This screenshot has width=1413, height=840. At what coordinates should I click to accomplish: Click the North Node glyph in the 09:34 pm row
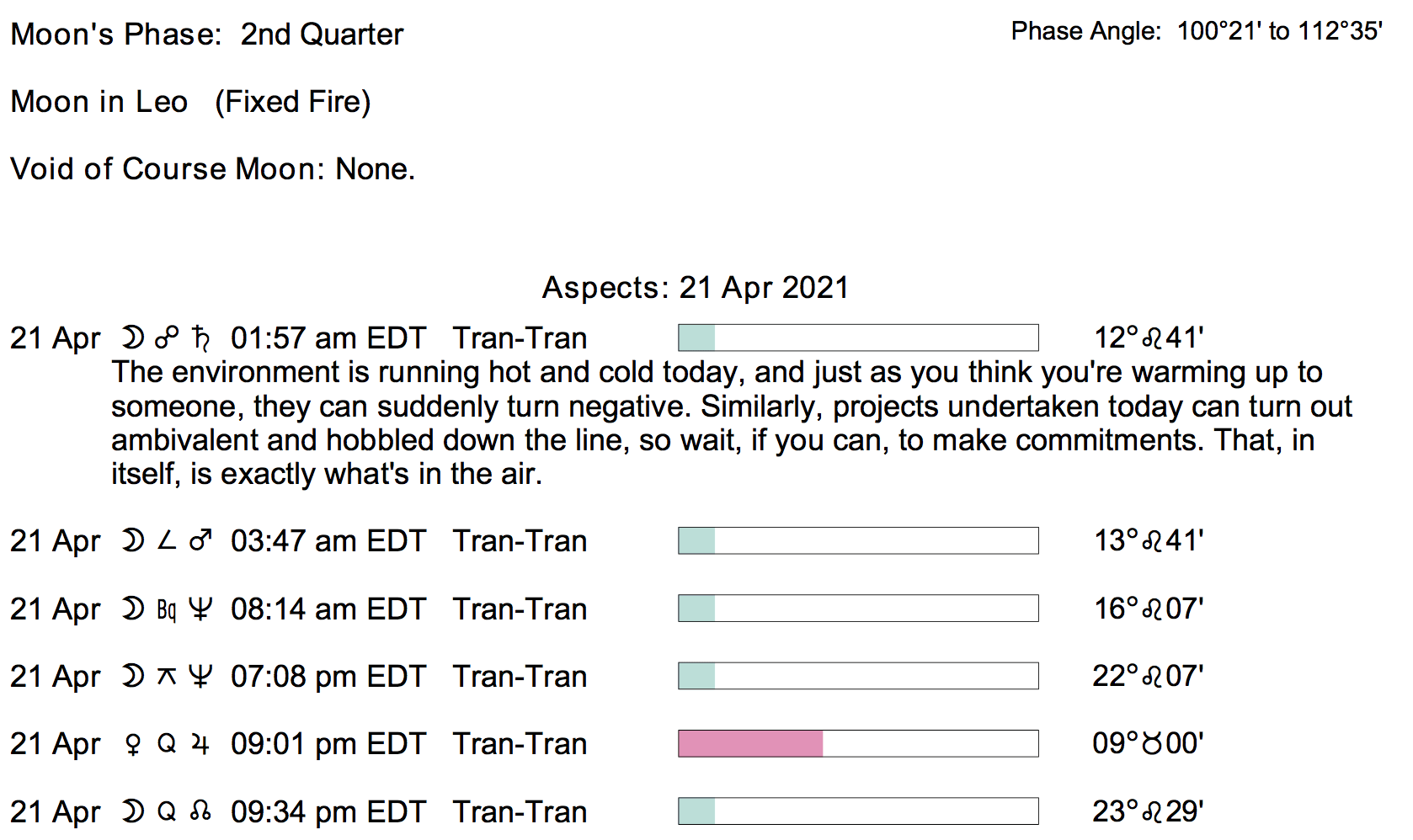[200, 811]
